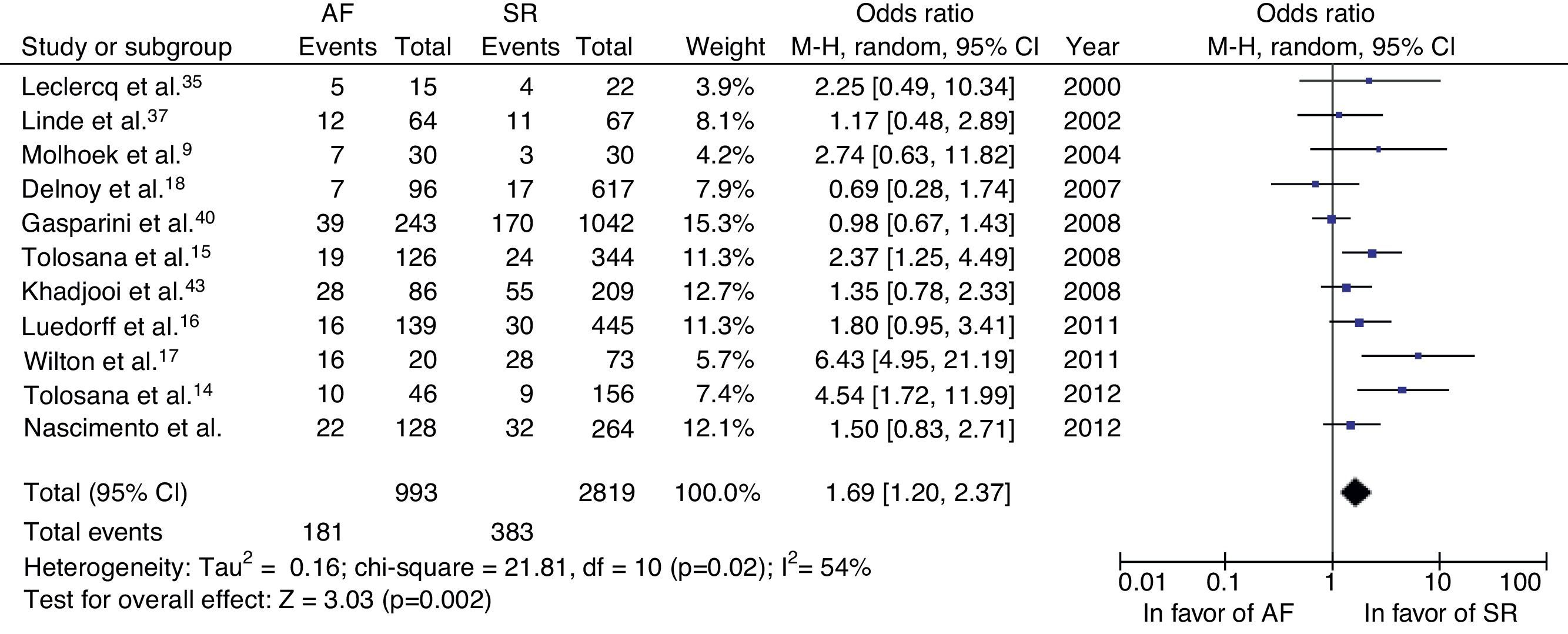
Task: Click the Leclercq et al. blue square marker
Action: click(x=1369, y=81)
